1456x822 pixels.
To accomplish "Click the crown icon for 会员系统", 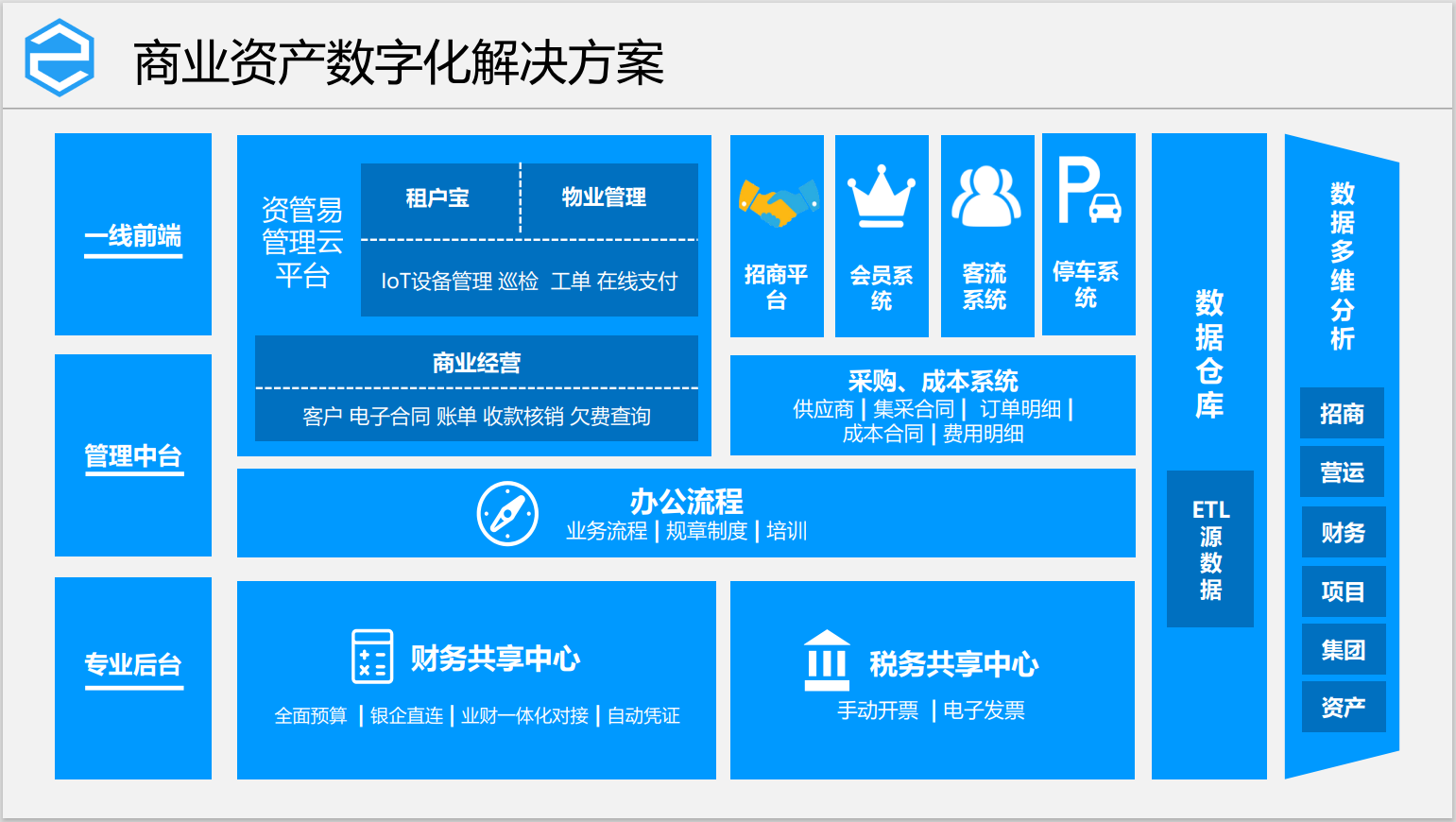I will tap(881, 197).
